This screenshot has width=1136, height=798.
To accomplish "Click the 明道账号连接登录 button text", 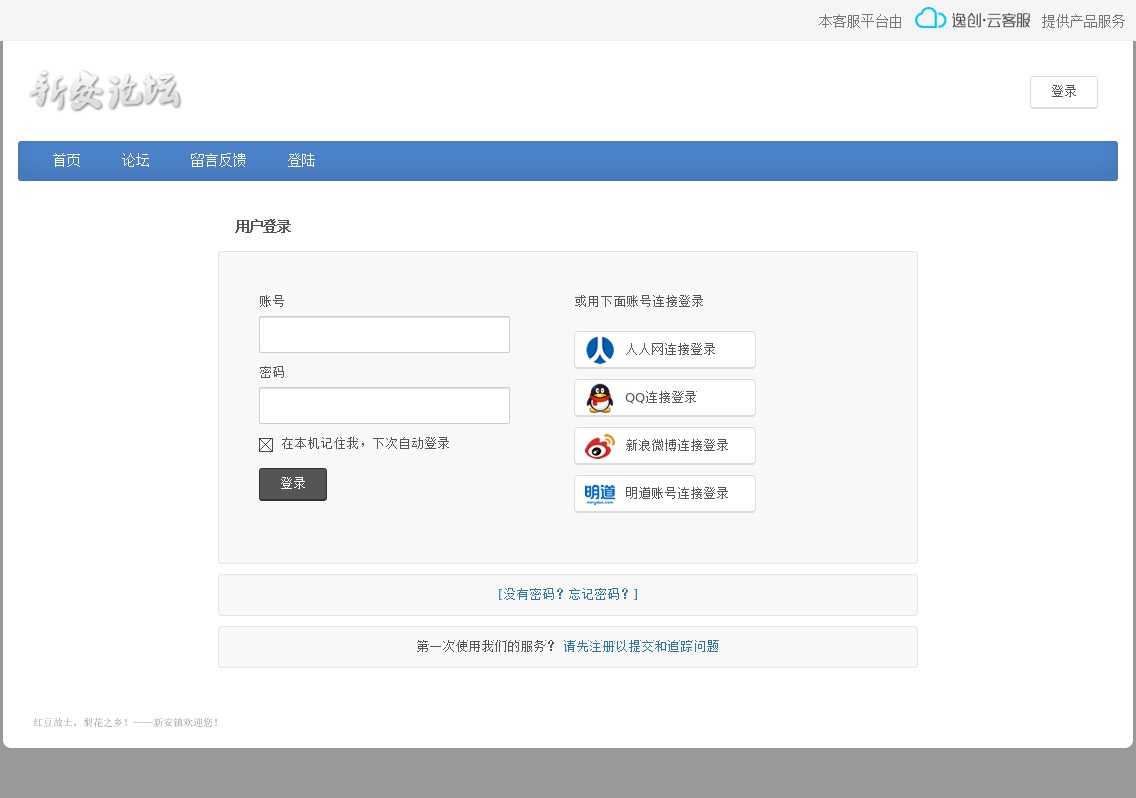I will [x=676, y=494].
